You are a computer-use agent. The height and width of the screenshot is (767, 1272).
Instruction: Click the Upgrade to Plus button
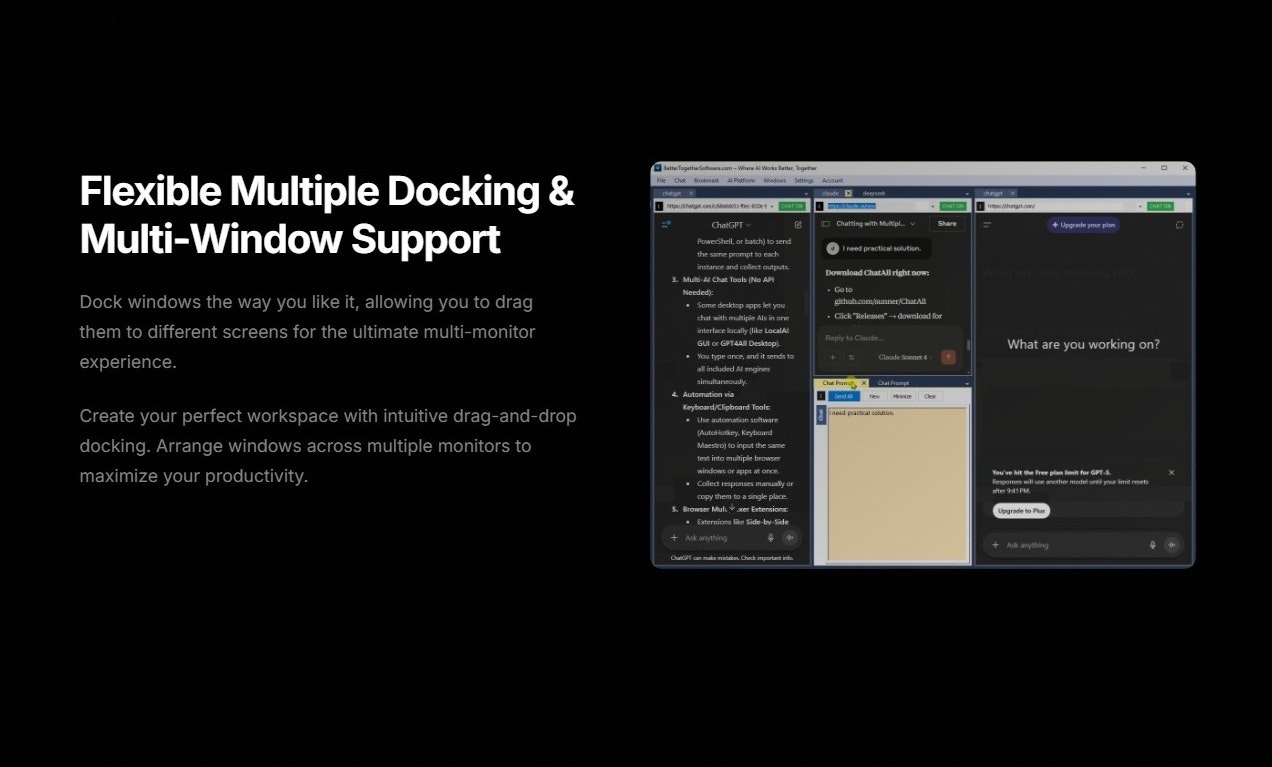1021,511
